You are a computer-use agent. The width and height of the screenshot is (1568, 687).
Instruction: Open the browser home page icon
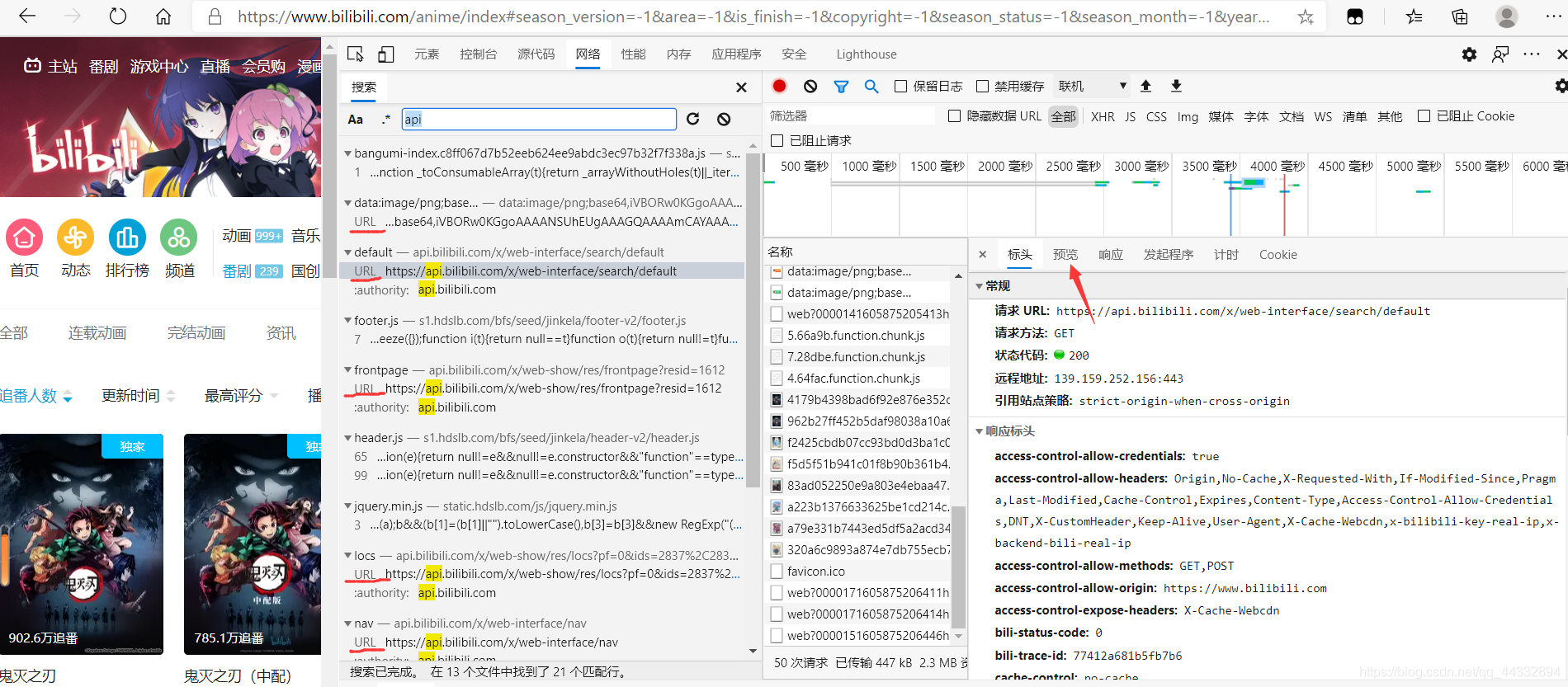point(163,16)
